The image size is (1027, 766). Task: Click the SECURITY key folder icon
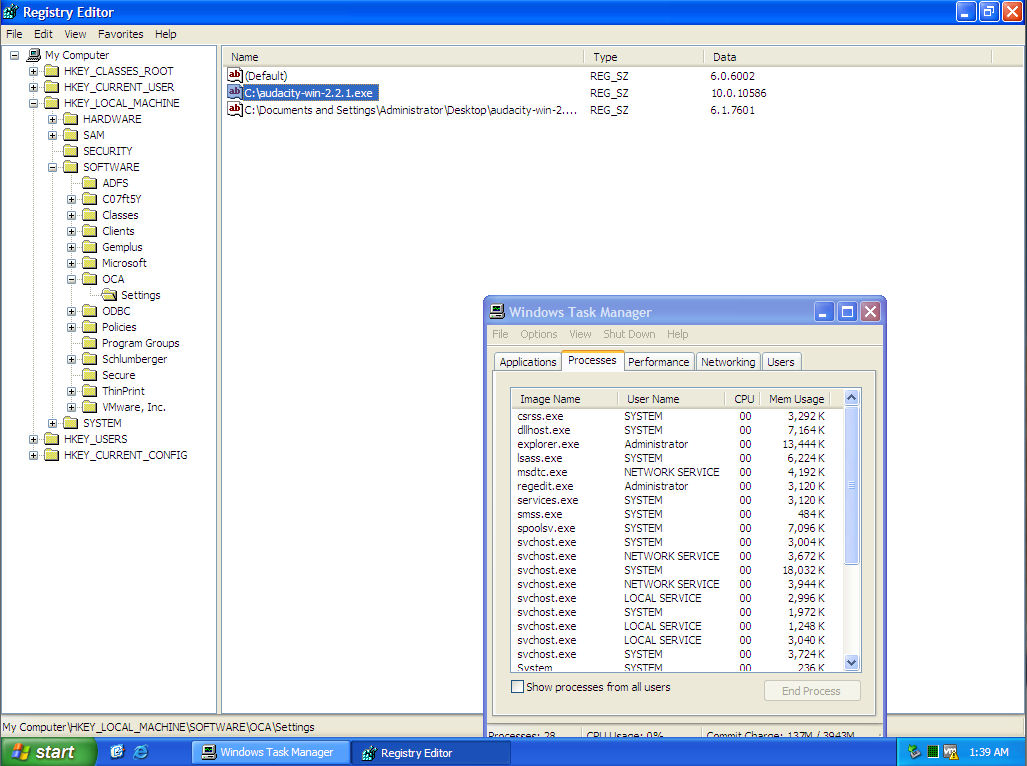tap(71, 151)
